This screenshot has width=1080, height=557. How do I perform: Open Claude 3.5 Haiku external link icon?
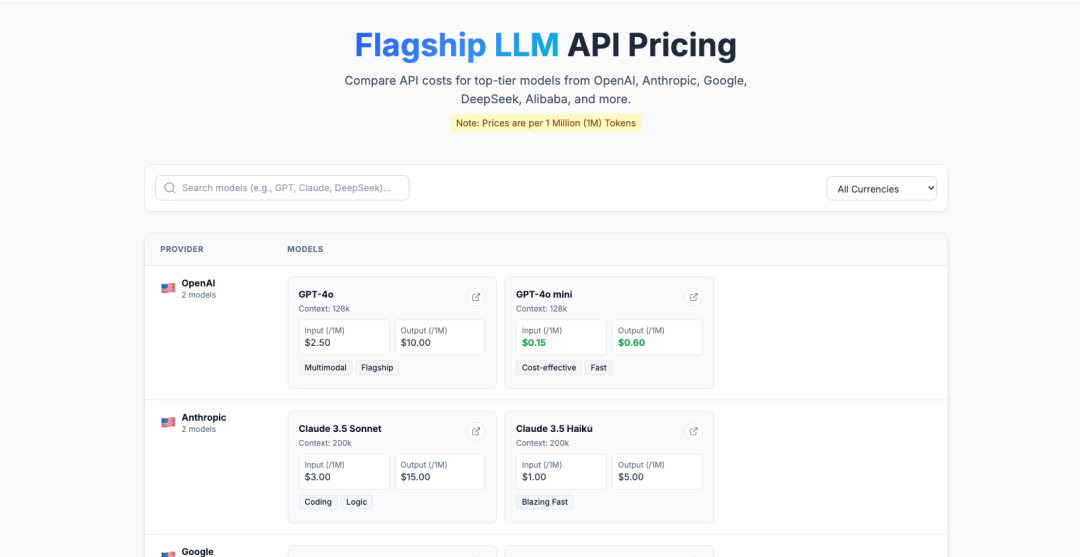694,432
